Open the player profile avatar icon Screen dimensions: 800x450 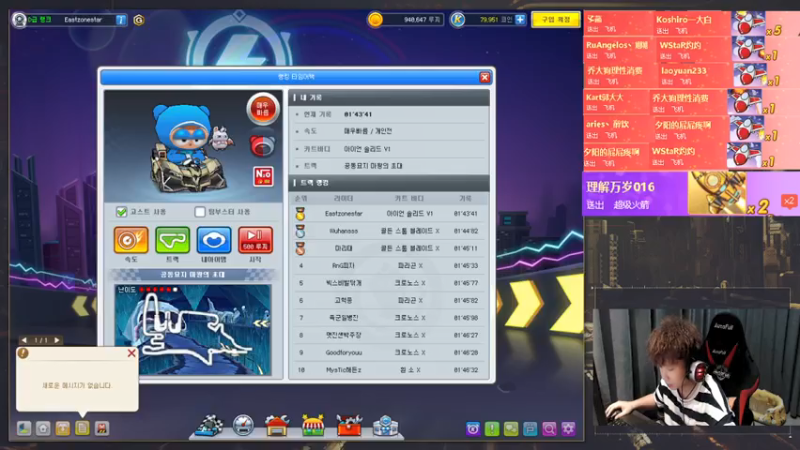pyautogui.click(x=19, y=20)
